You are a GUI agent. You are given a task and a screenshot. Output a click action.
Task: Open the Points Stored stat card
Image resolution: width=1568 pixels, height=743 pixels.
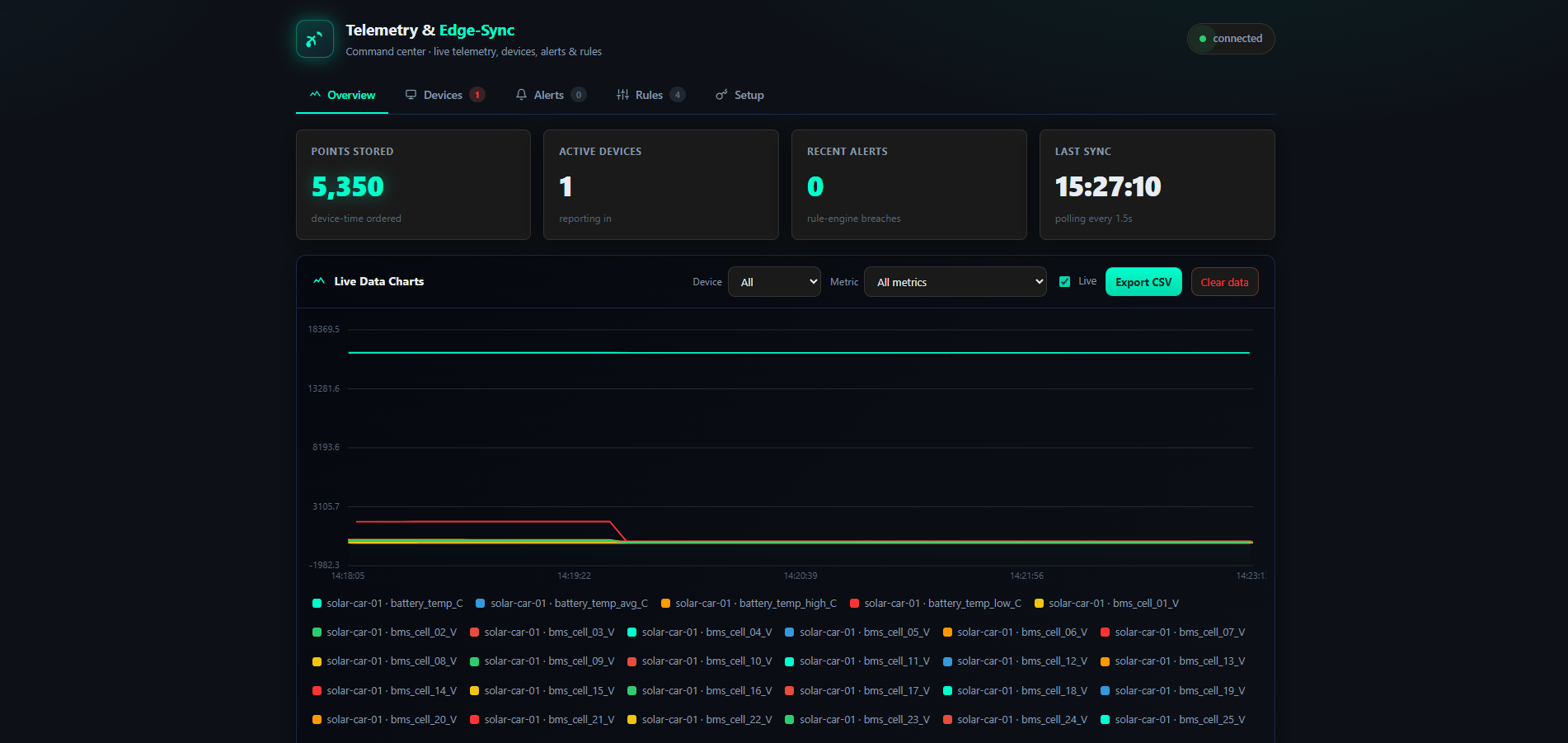(413, 185)
